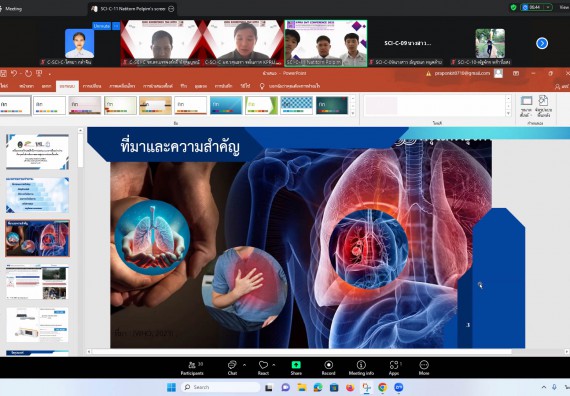570x396 pixels.
Task: Click the green encryption shield icon
Action: point(513,7)
